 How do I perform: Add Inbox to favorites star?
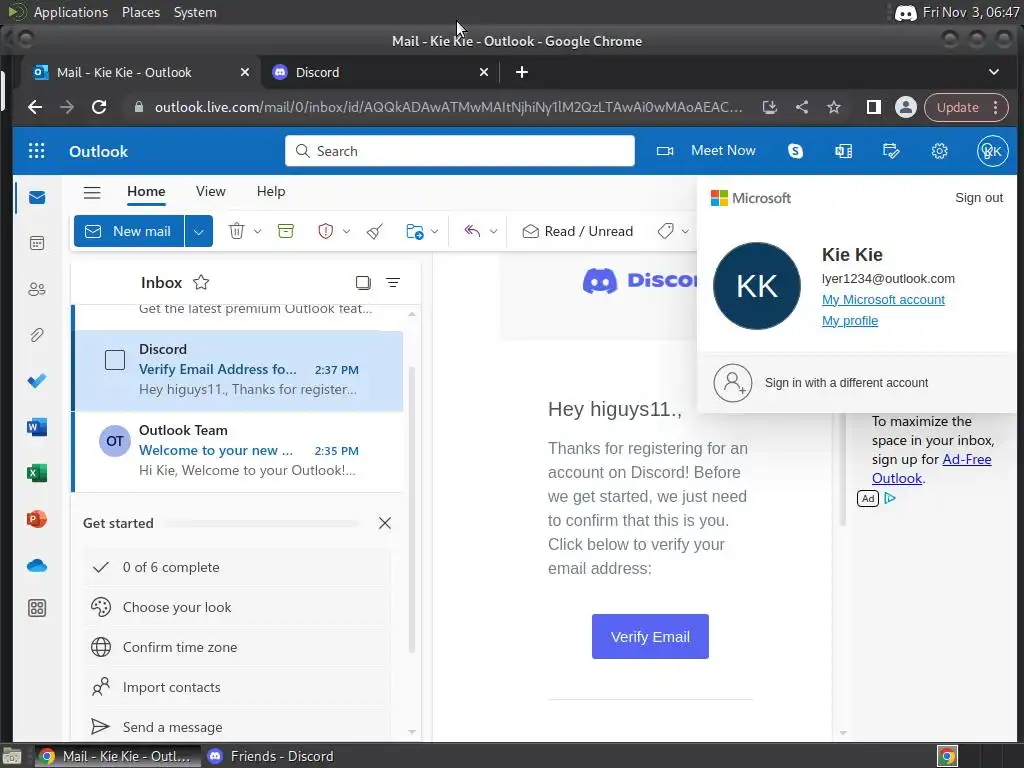[201, 282]
